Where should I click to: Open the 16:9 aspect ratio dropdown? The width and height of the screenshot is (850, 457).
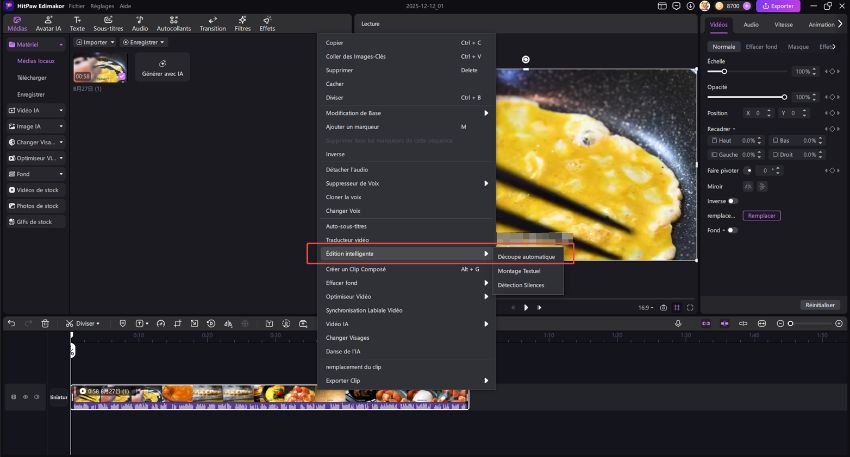pos(645,308)
